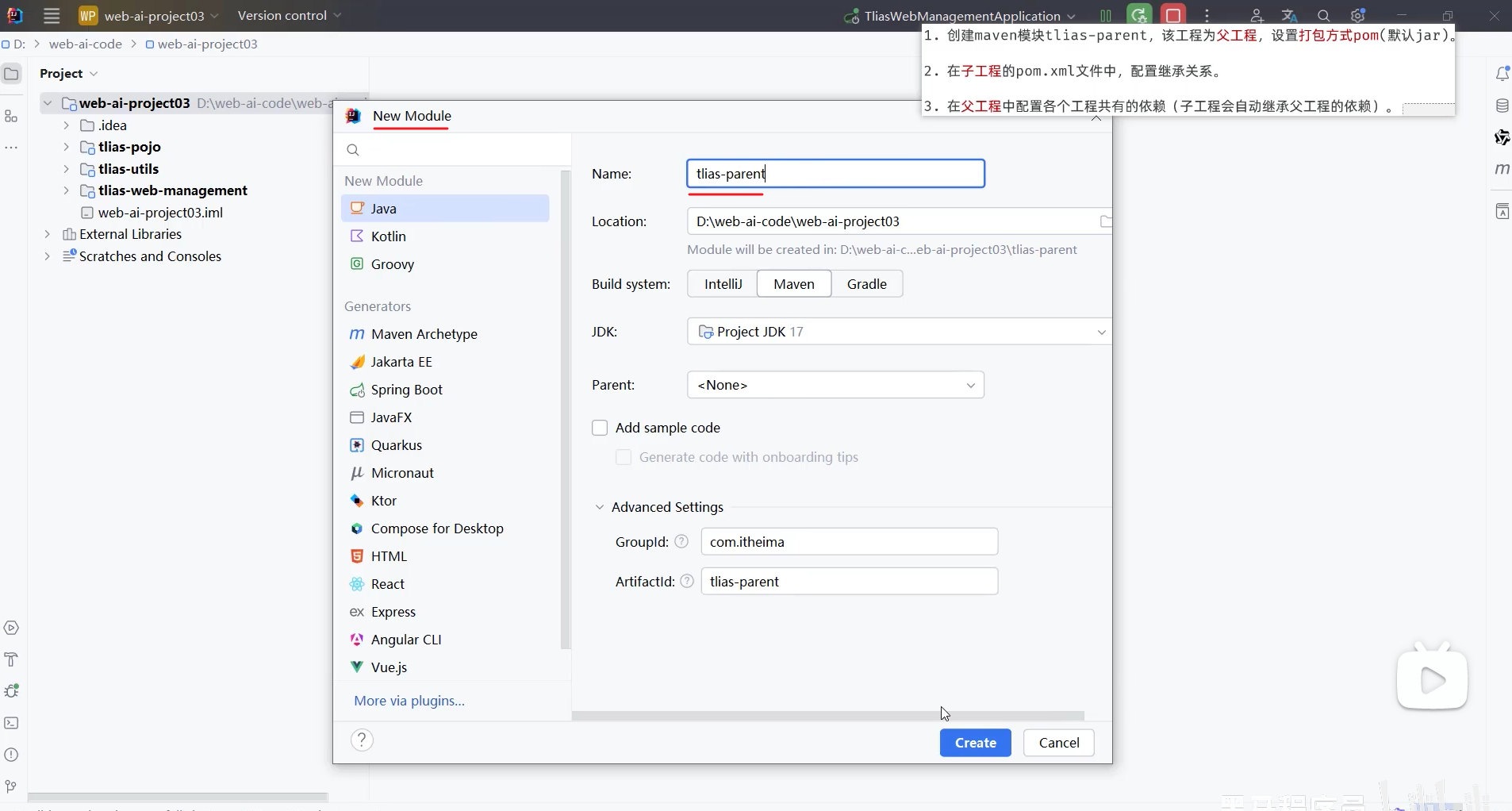Click the Search Everywhere magnifier icon

click(x=1323, y=16)
